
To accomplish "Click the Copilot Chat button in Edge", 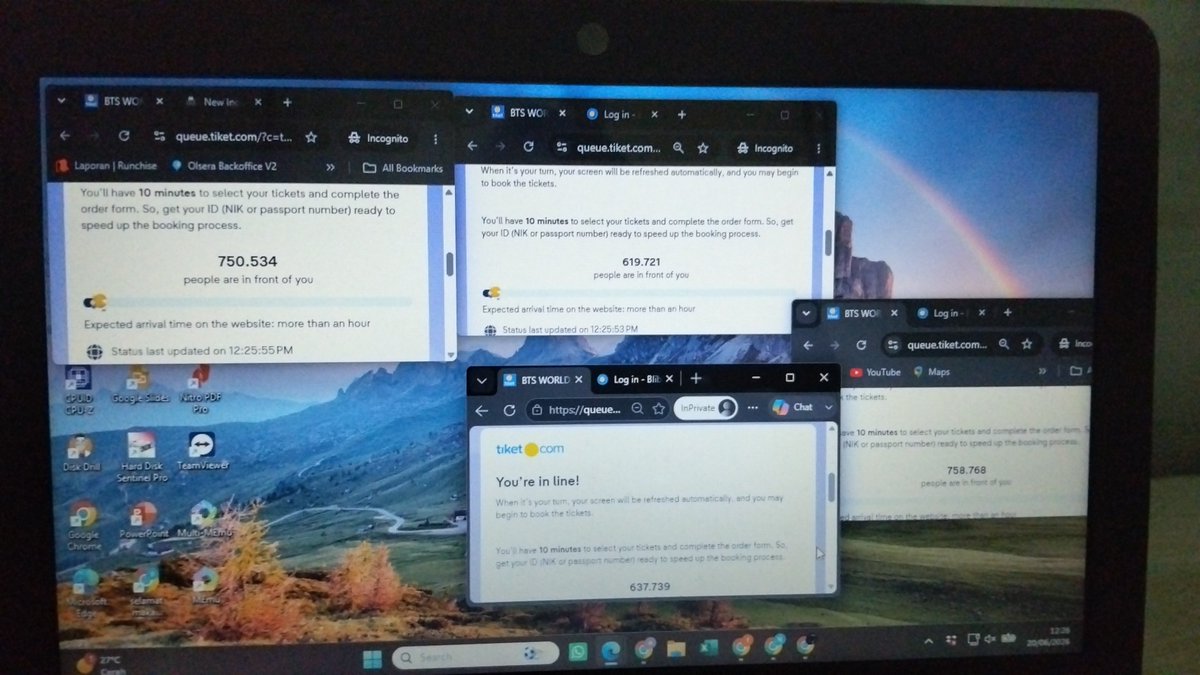I will coord(794,407).
